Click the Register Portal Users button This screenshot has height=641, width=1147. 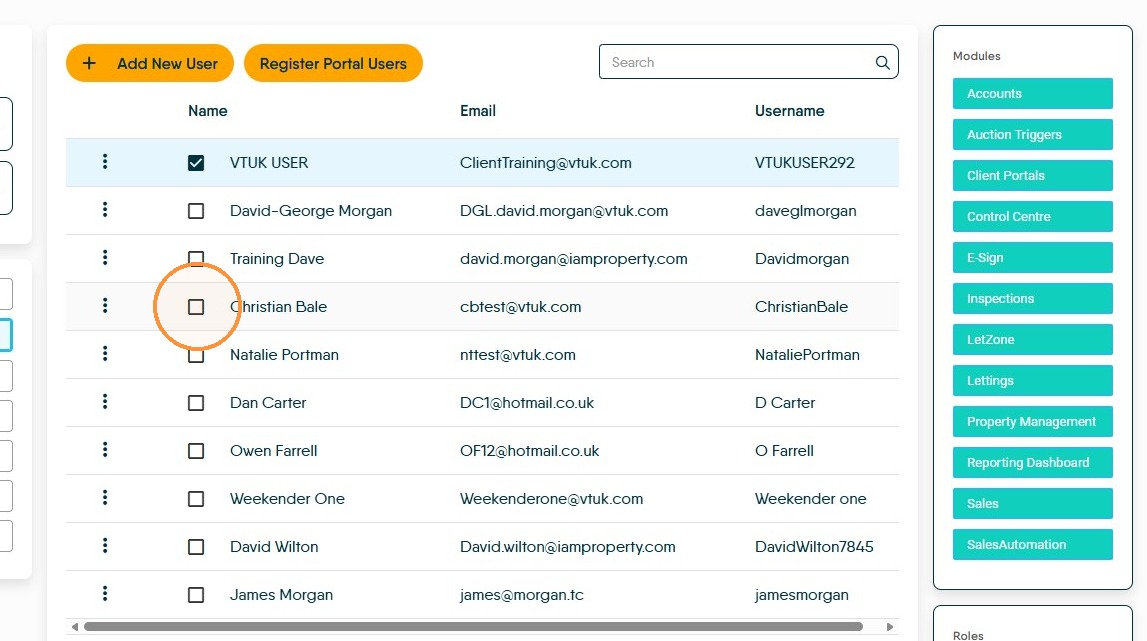click(333, 63)
